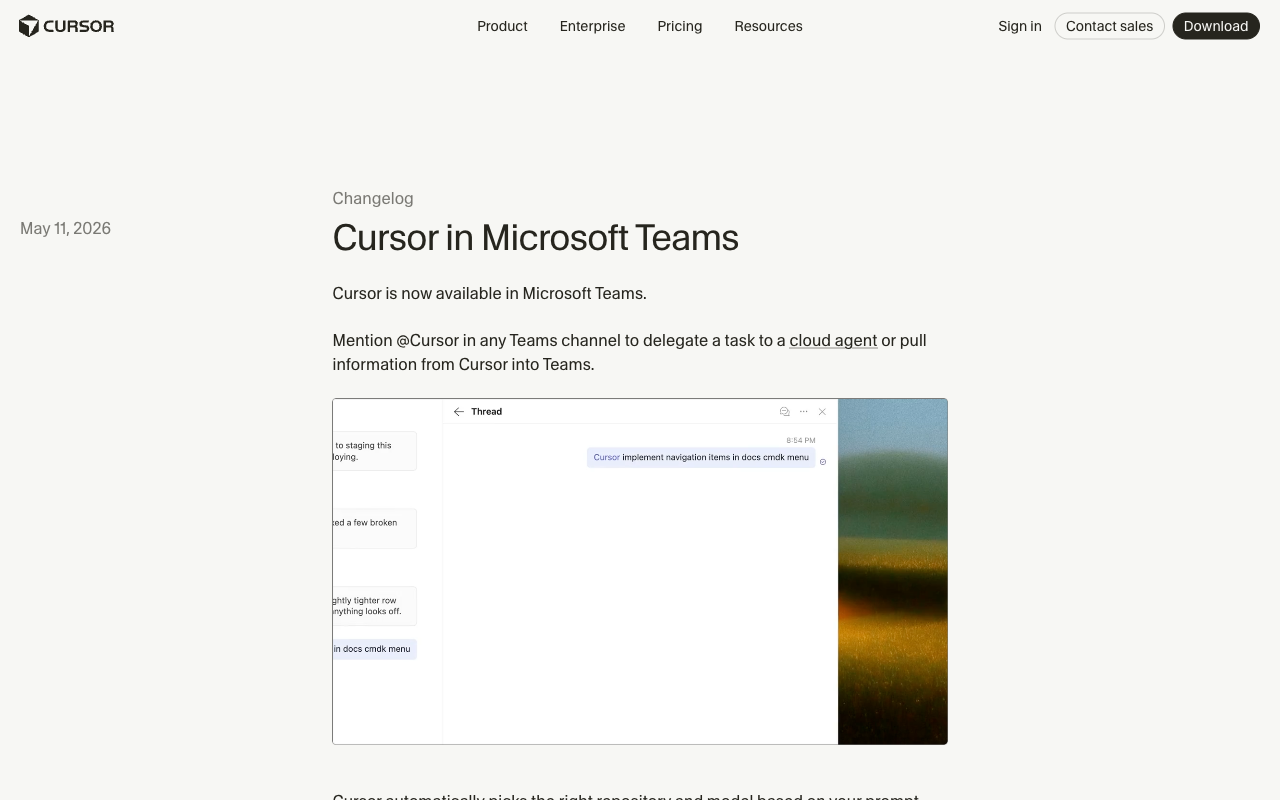
Task: Click the 8:54 PM timestamp
Action: coord(800,440)
